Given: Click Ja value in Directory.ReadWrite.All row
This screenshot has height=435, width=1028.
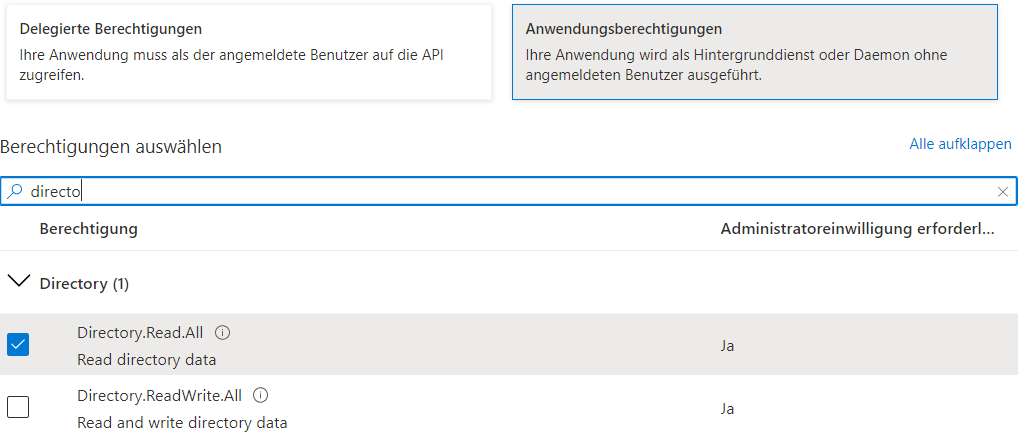Looking at the screenshot, I should point(727,409).
